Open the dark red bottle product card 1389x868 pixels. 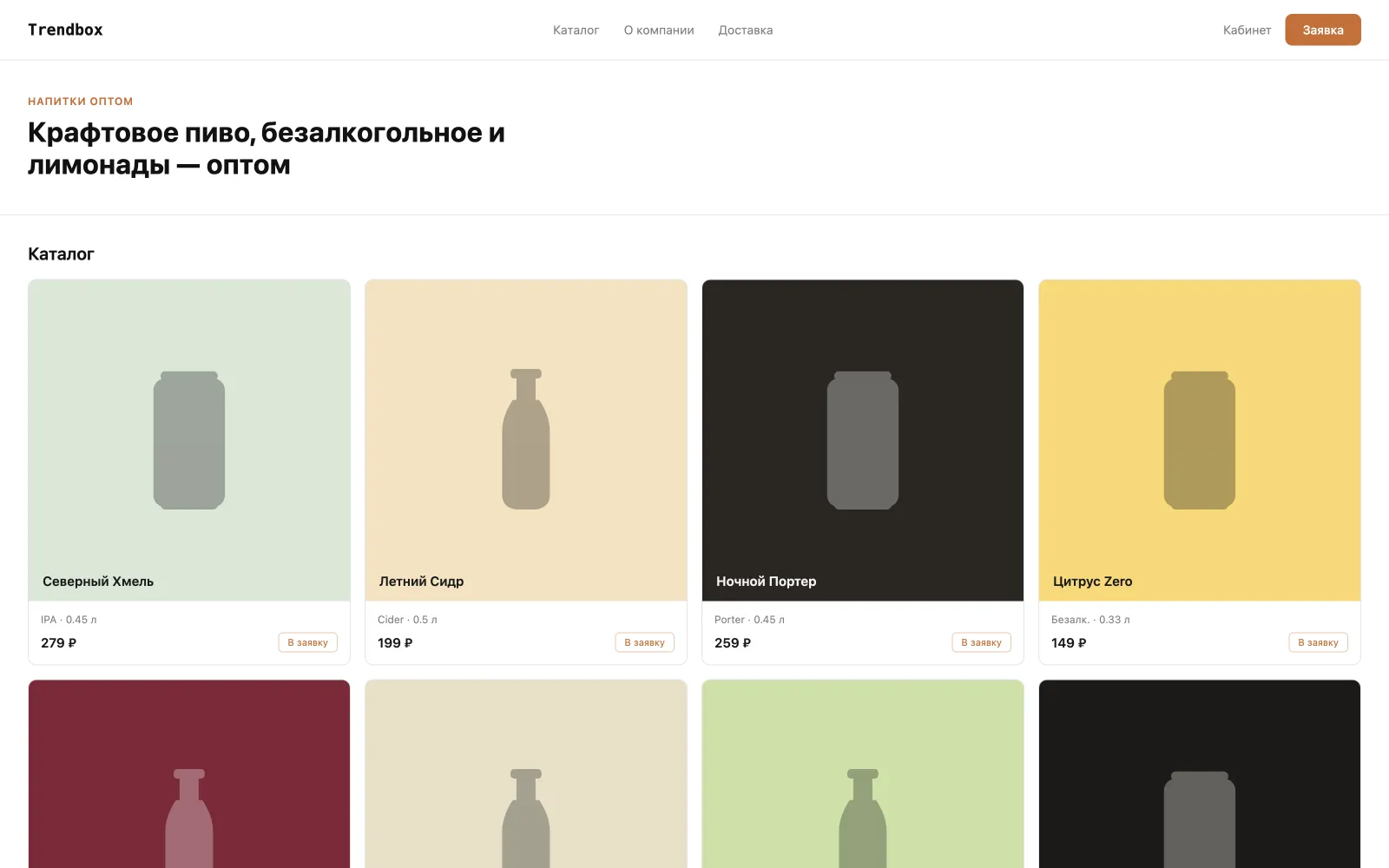coord(189,774)
